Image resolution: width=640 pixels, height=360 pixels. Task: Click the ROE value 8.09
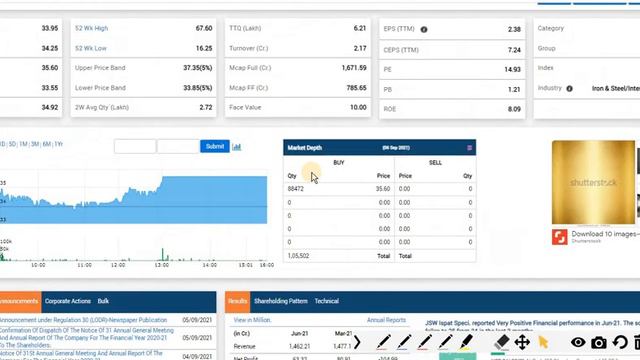coord(514,109)
